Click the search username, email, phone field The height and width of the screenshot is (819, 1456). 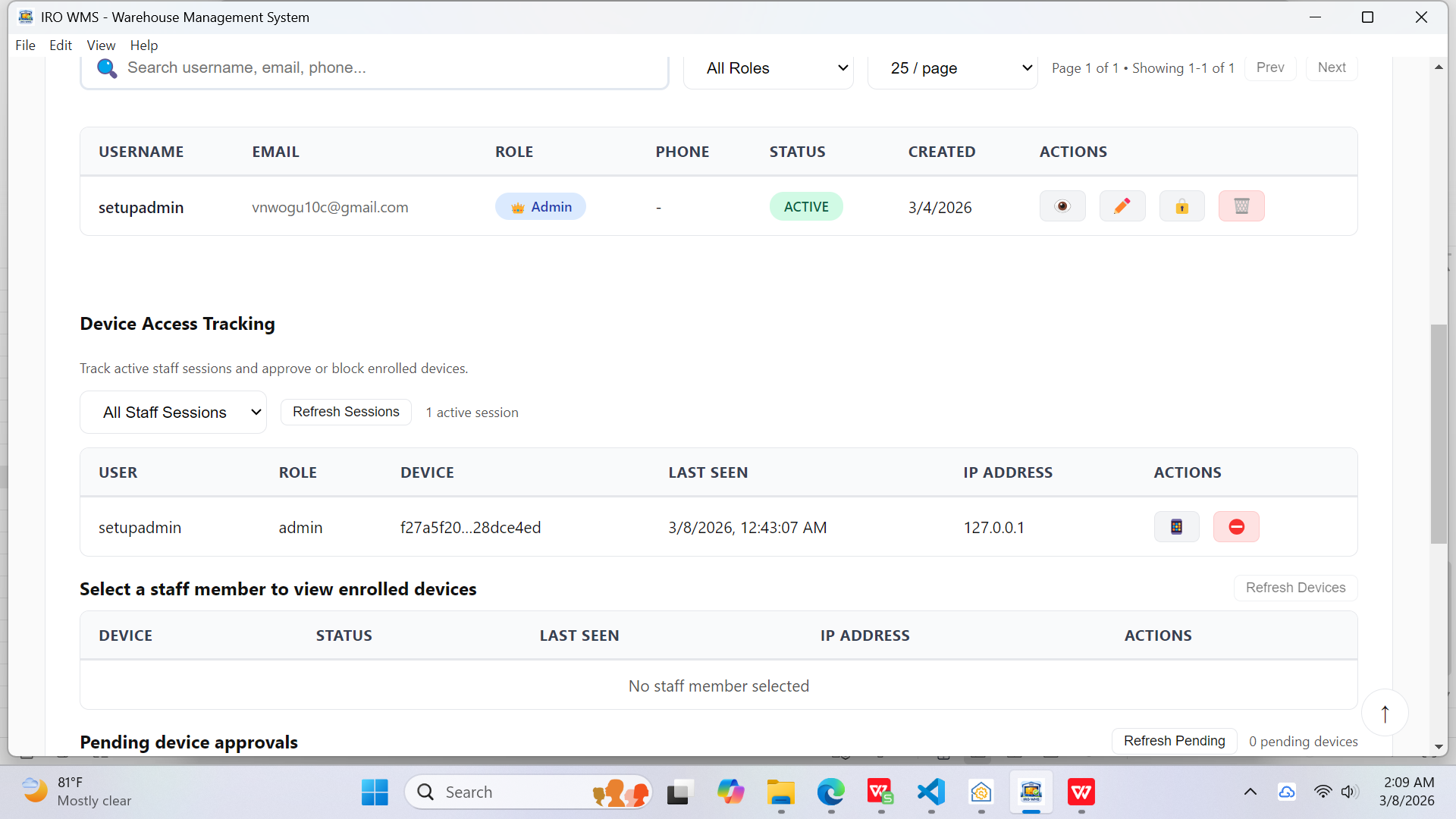(x=379, y=67)
